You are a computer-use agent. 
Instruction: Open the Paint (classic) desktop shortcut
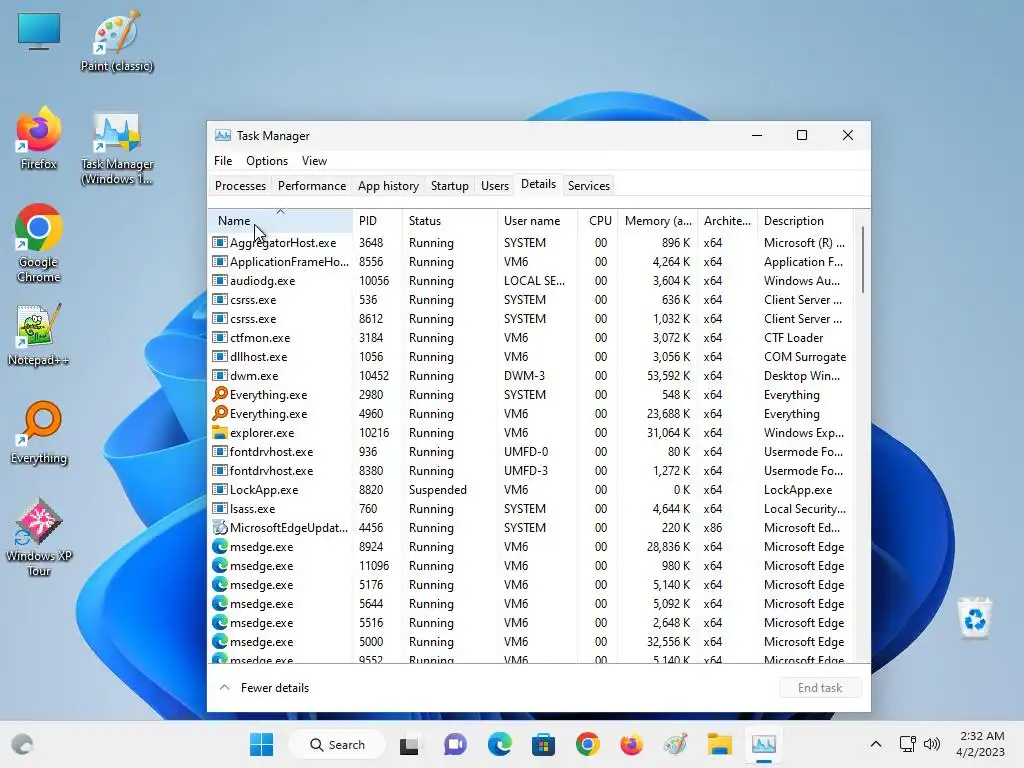click(x=116, y=40)
